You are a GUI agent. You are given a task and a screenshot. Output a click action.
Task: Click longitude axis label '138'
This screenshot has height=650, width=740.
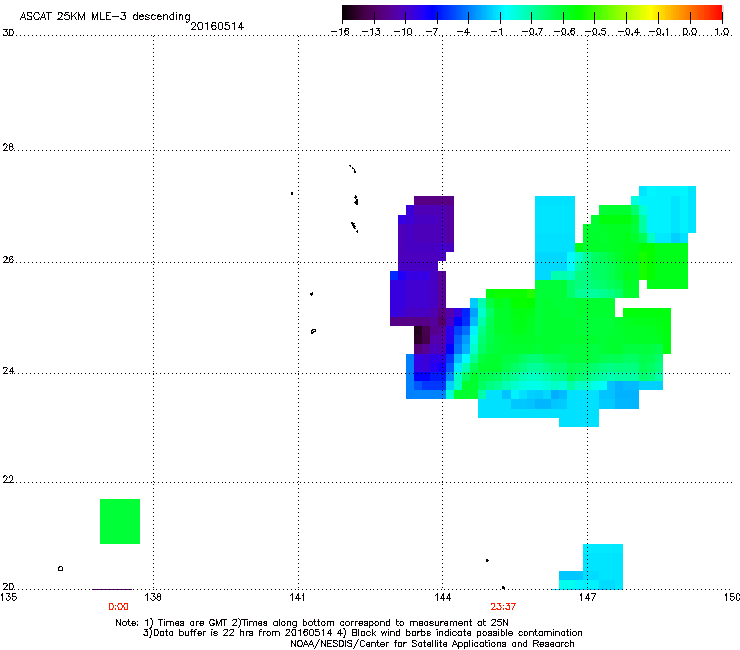click(x=152, y=597)
